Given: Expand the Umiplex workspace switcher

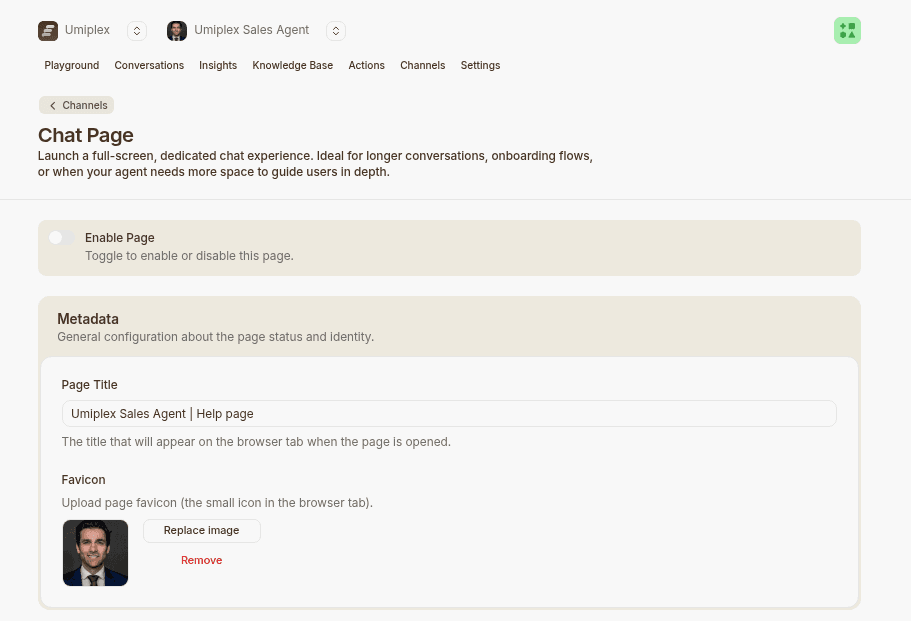Looking at the screenshot, I should pyautogui.click(x=137, y=31).
